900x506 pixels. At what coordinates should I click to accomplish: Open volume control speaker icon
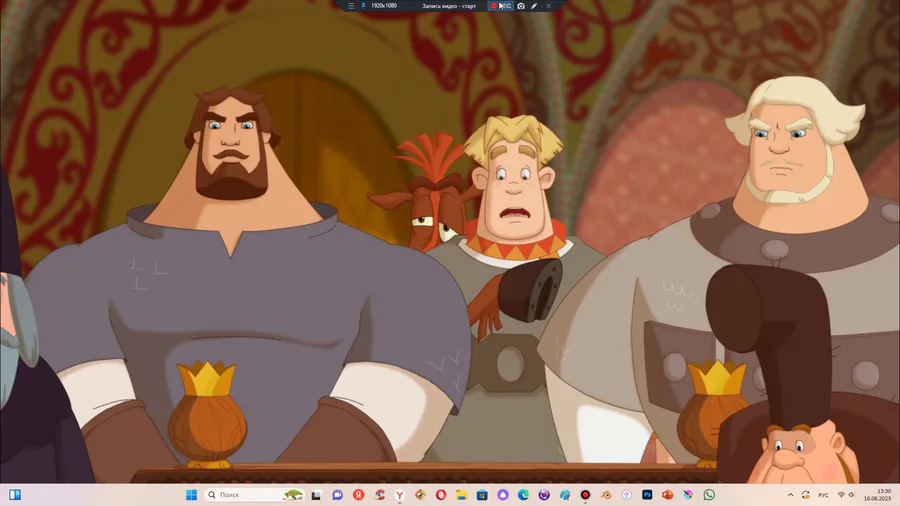pyautogui.click(x=851, y=495)
